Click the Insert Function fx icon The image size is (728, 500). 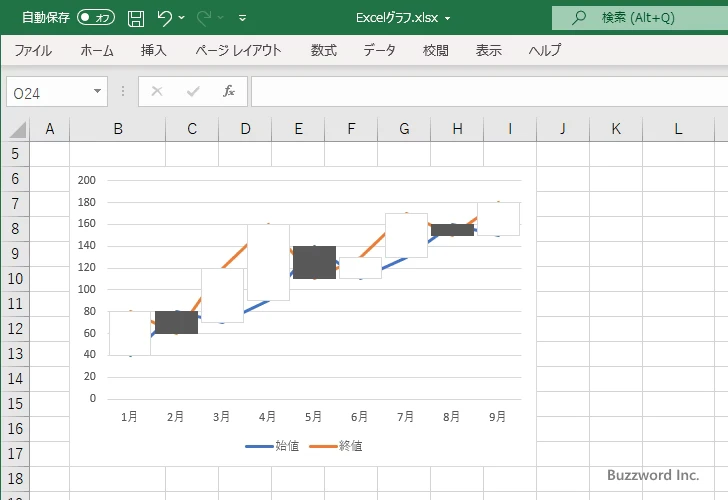click(229, 91)
